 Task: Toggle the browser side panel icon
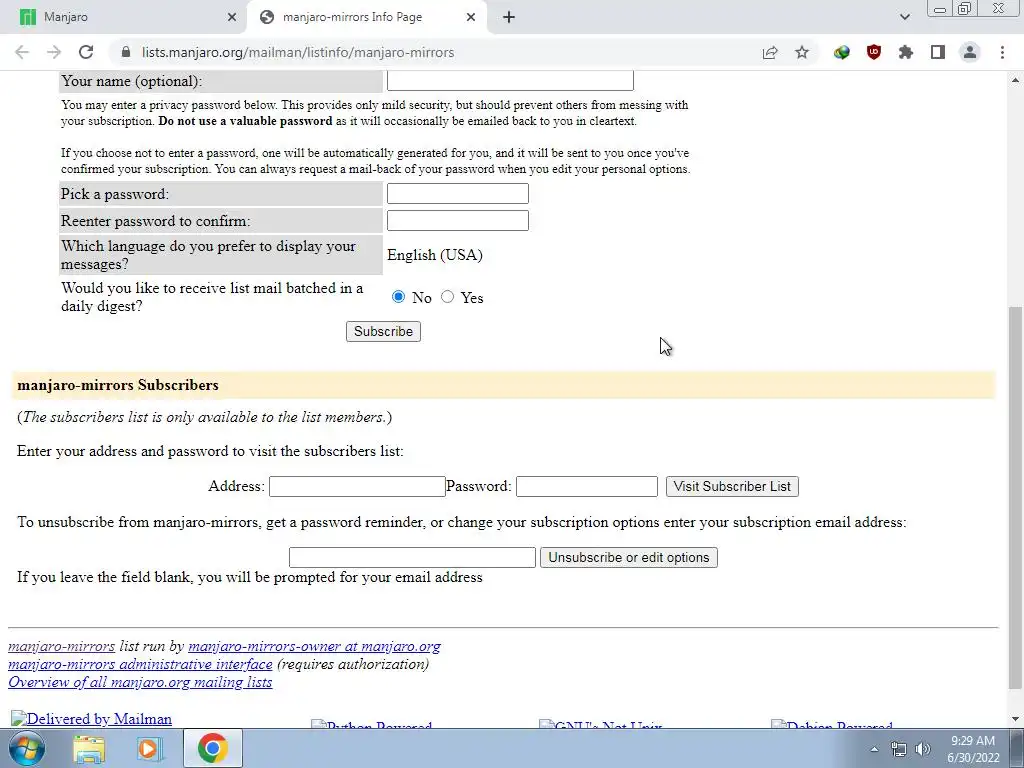tap(938, 52)
